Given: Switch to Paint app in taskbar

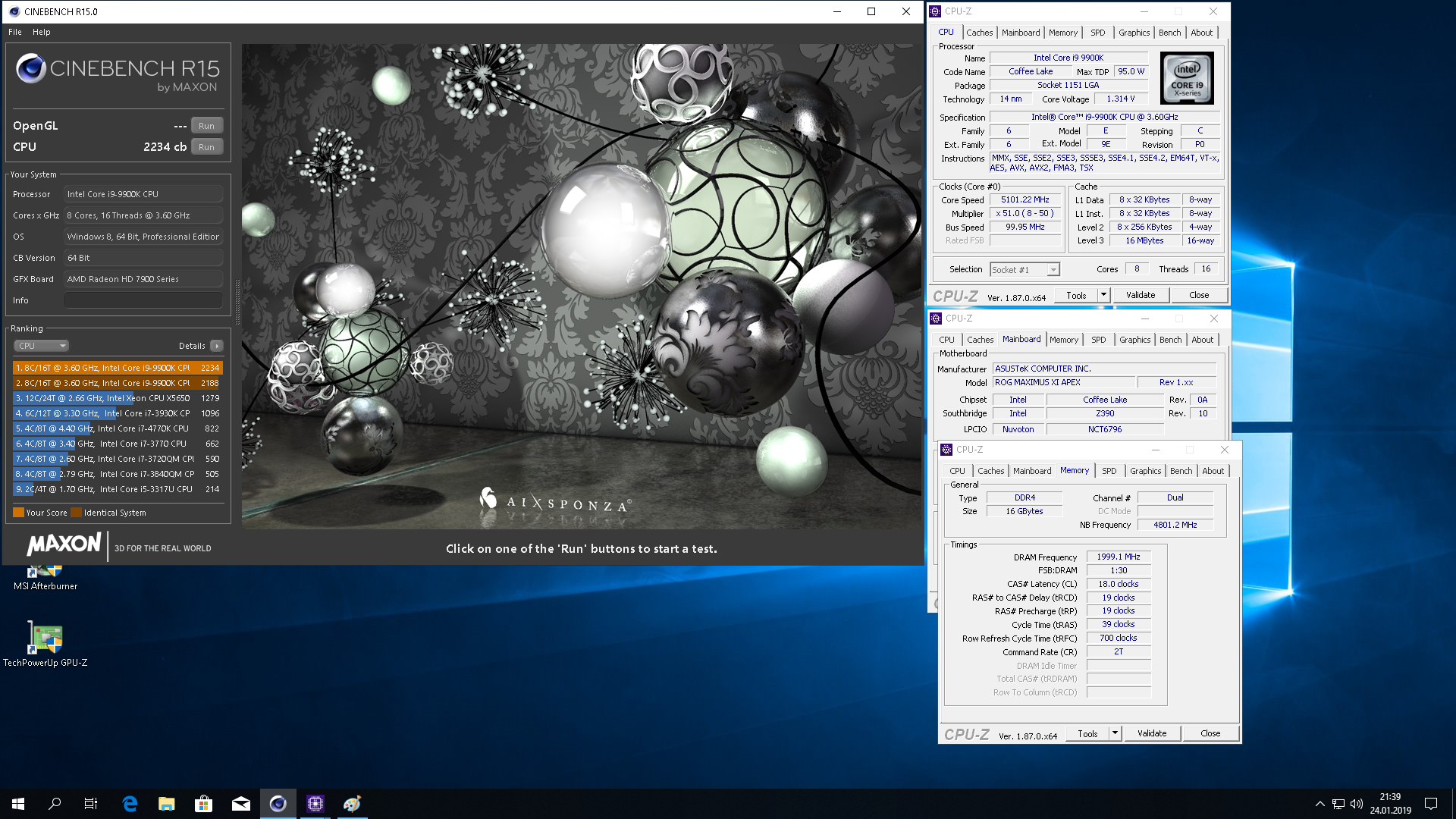Looking at the screenshot, I should pos(353,804).
